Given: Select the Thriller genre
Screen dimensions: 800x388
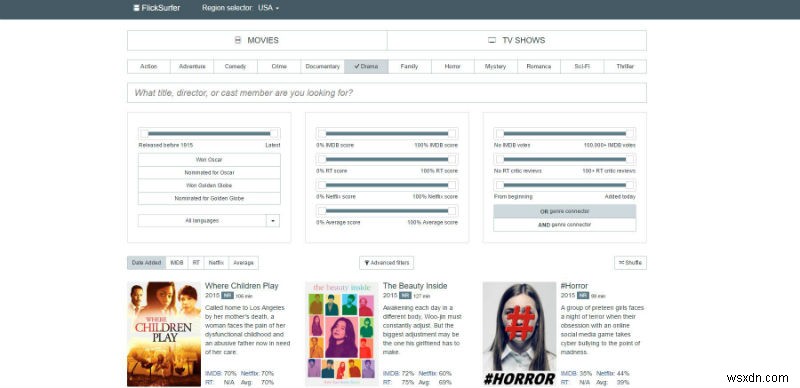Looking at the screenshot, I should (625, 66).
